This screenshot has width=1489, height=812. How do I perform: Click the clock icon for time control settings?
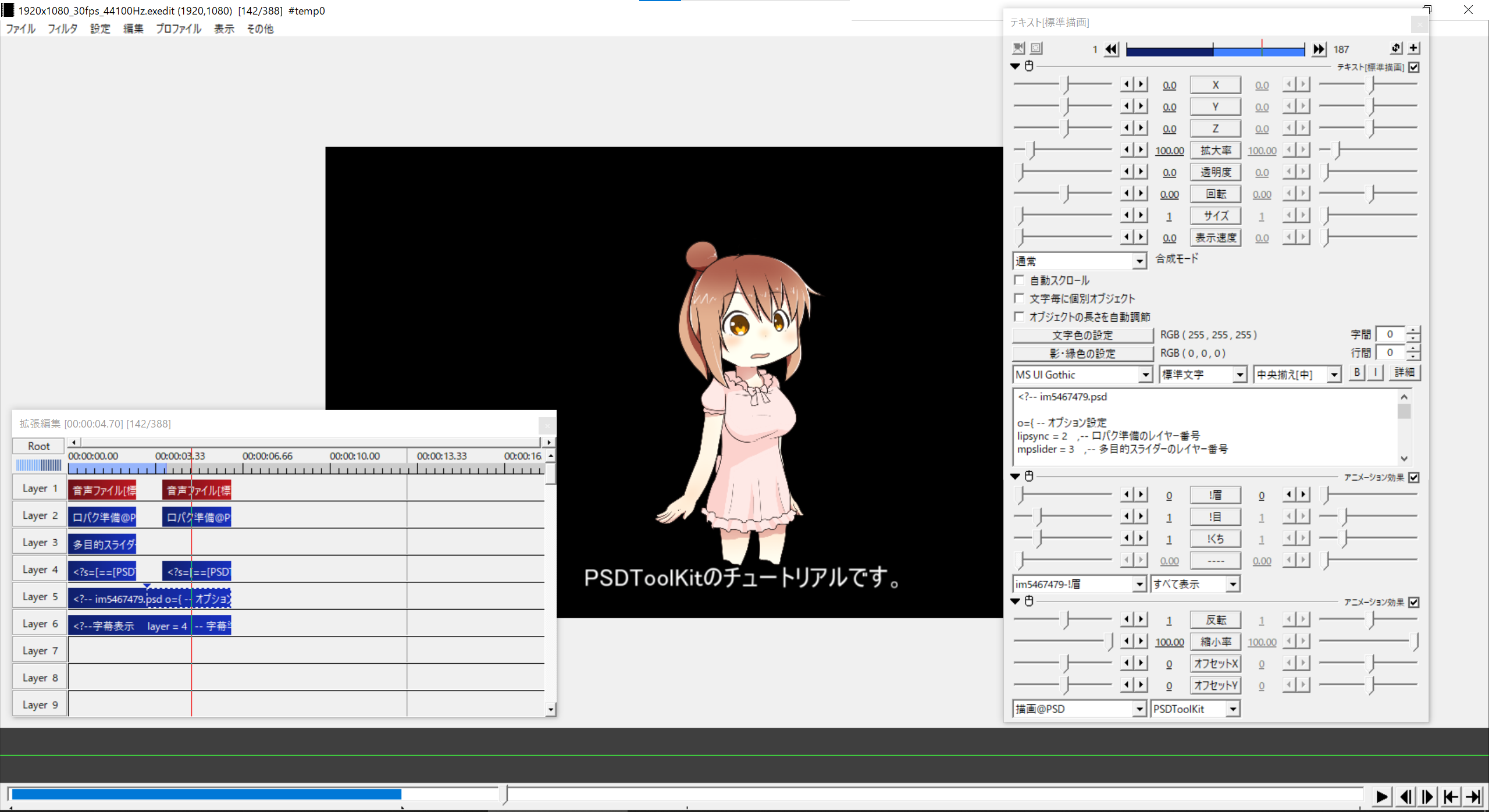point(1028,66)
